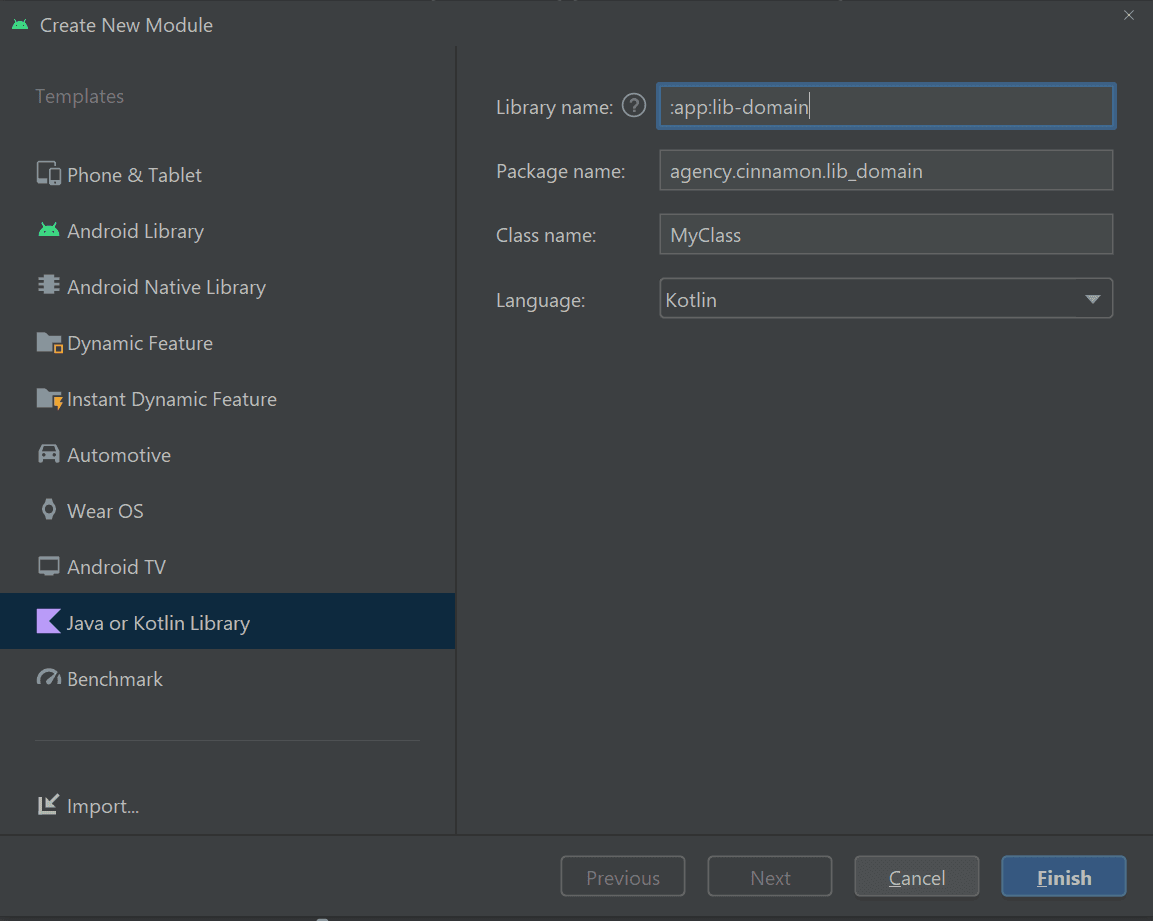
Task: Click the Benchmark gauge icon
Action: 49,679
